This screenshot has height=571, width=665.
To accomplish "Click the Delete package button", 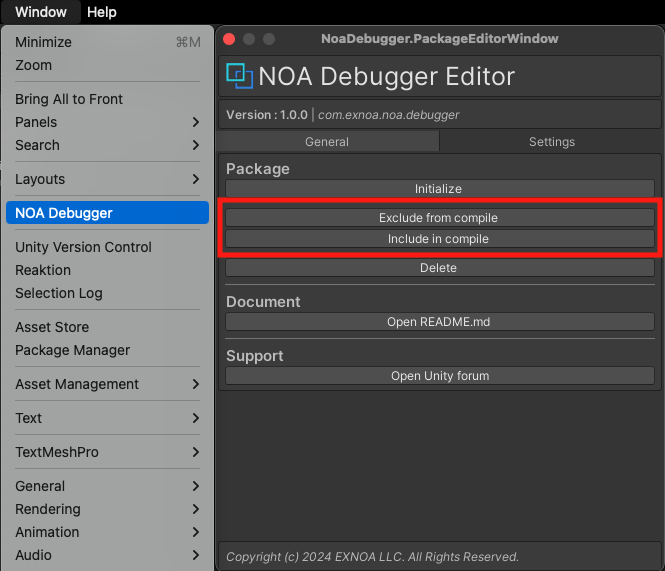I will point(439,268).
